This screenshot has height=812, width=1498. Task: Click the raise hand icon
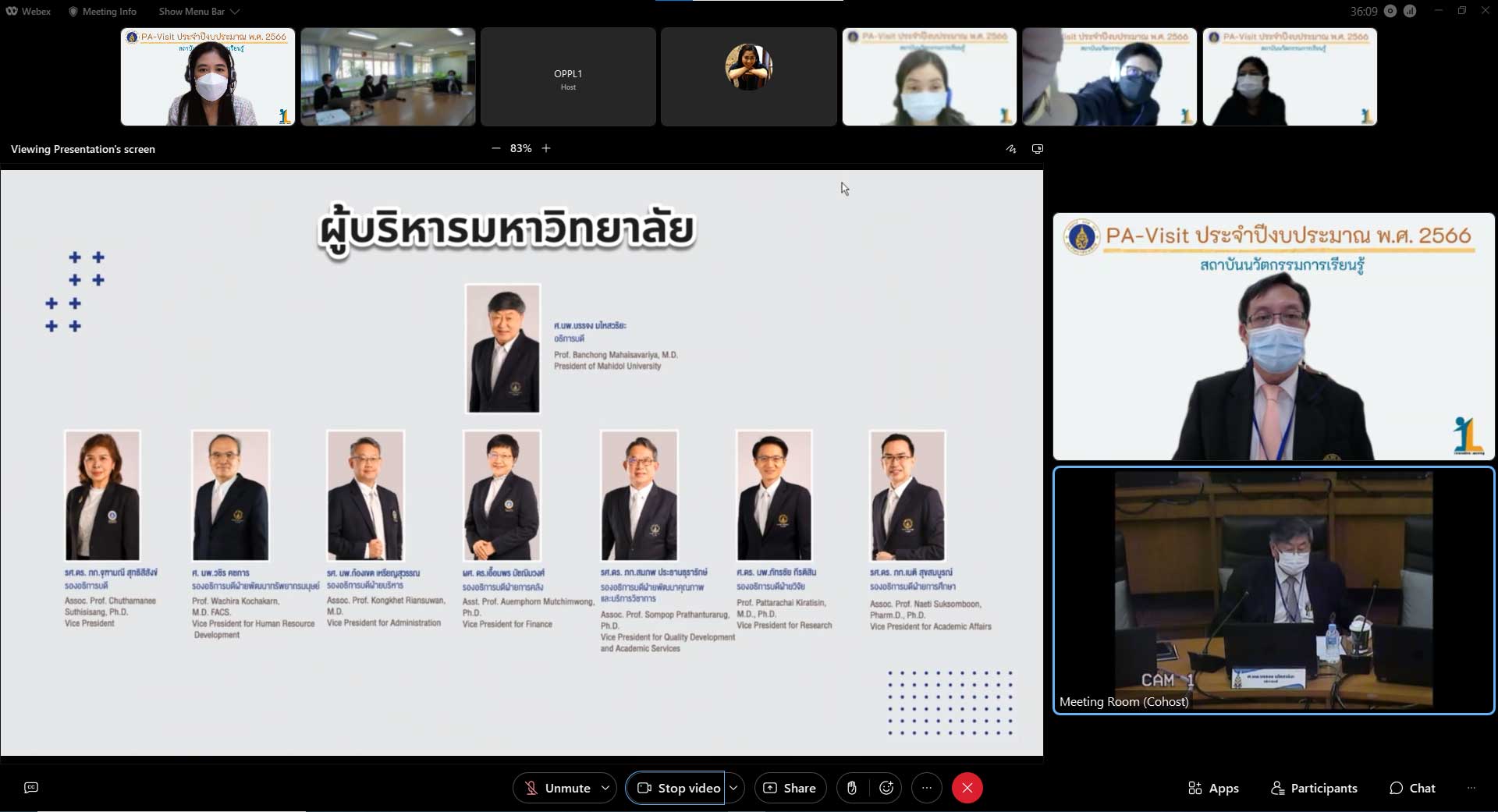point(851,788)
